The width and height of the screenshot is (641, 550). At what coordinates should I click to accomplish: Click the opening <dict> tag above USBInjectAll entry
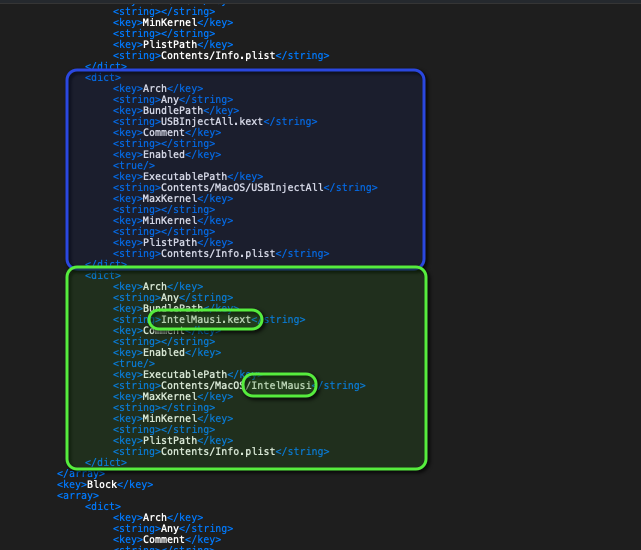103,77
